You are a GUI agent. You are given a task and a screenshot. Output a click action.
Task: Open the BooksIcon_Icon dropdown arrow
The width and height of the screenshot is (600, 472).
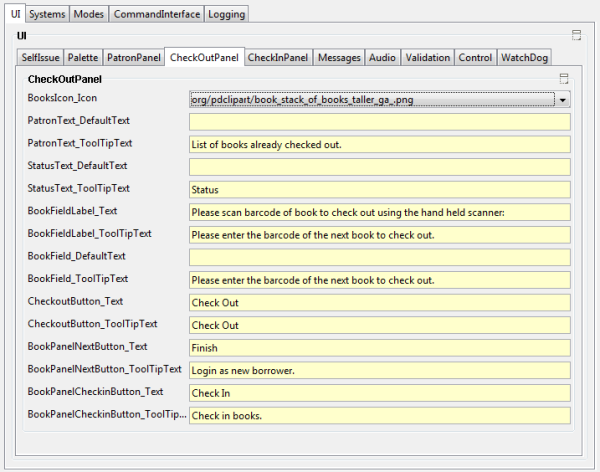[x=563, y=100]
